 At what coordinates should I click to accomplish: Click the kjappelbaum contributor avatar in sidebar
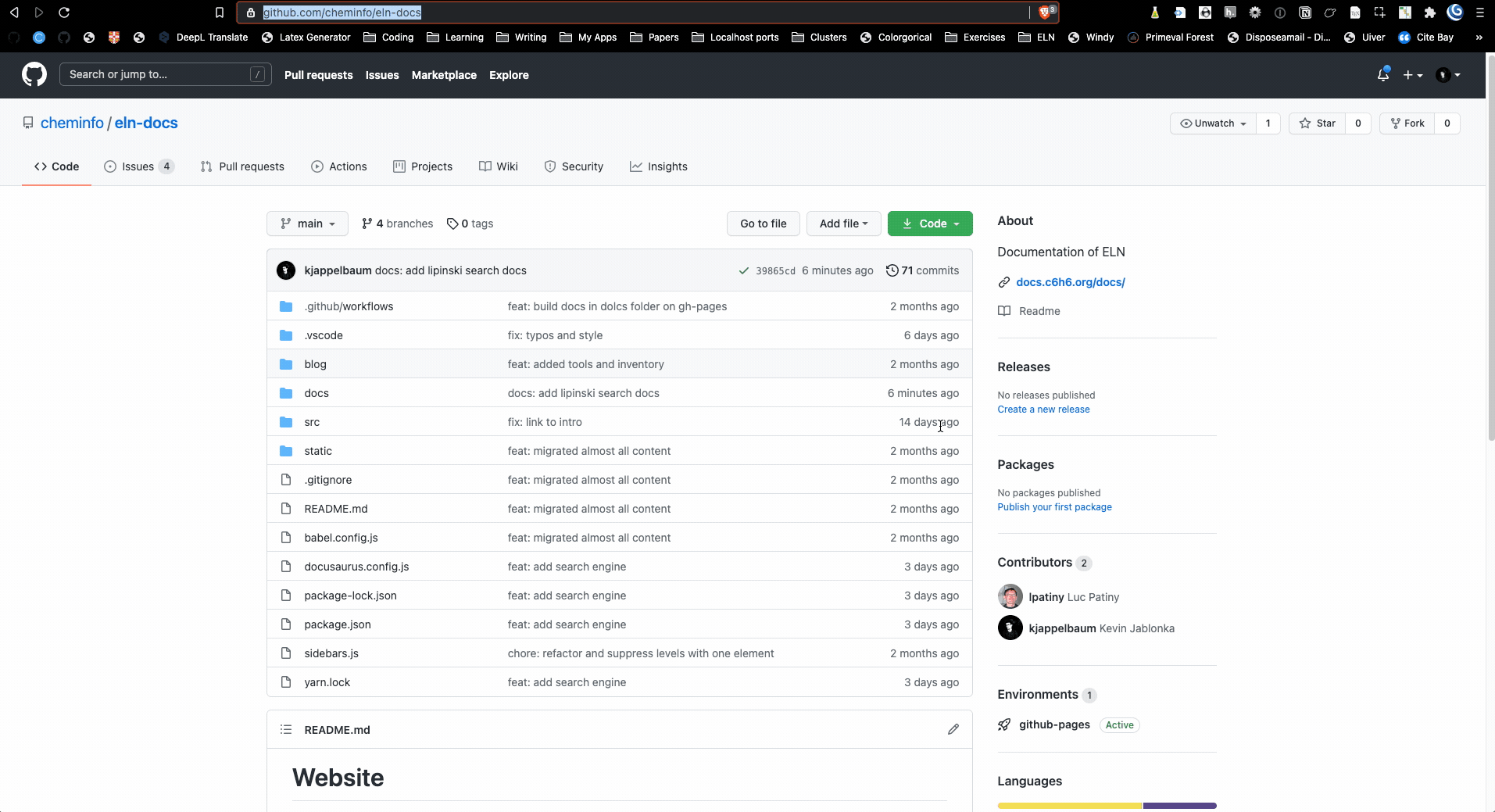(x=1010, y=628)
